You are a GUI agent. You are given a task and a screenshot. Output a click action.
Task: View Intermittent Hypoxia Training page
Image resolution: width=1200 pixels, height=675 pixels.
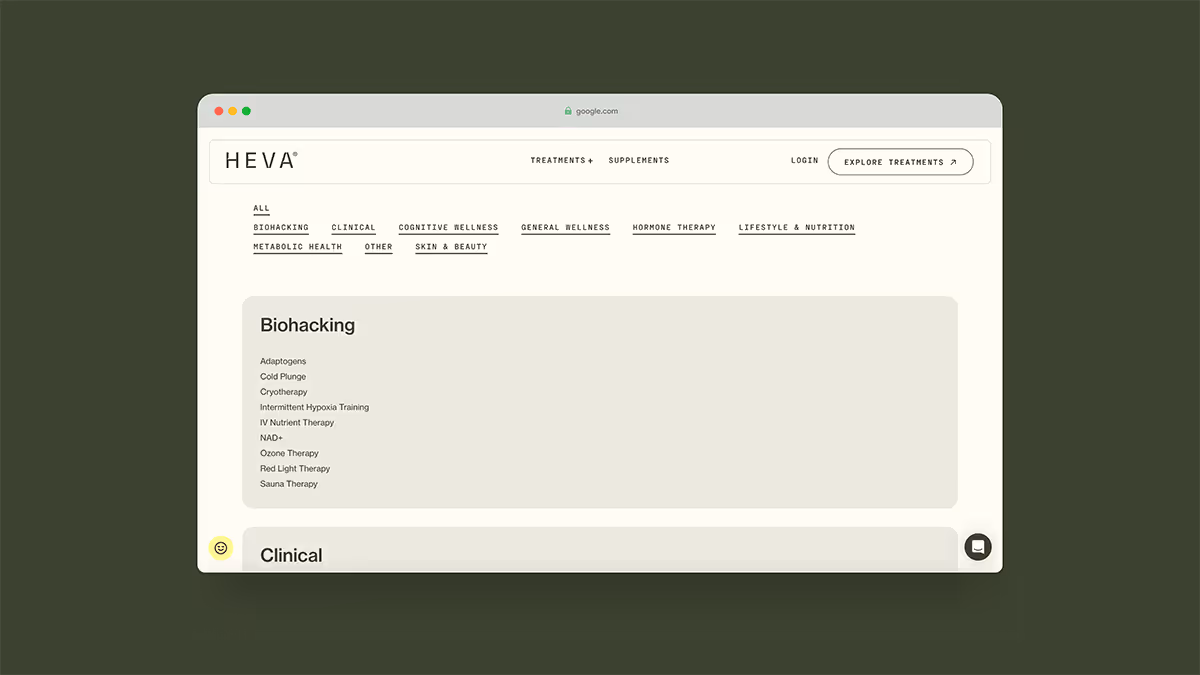(314, 408)
